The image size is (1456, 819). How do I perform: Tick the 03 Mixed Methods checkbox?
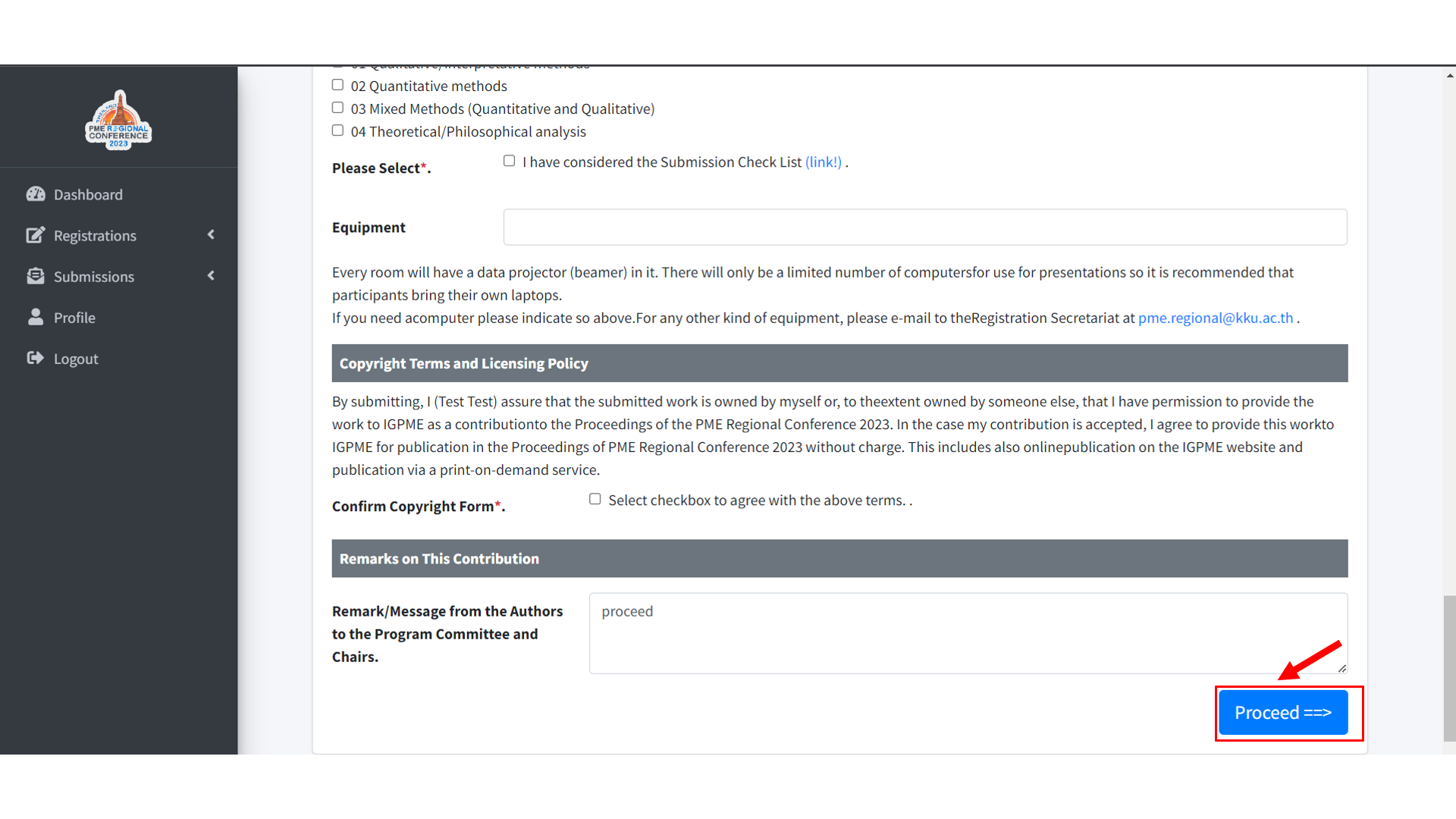click(337, 108)
